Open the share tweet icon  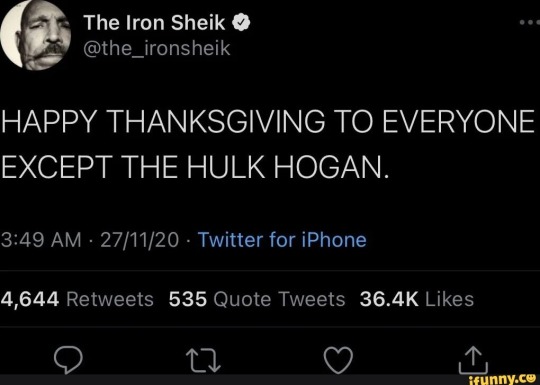[474, 360]
